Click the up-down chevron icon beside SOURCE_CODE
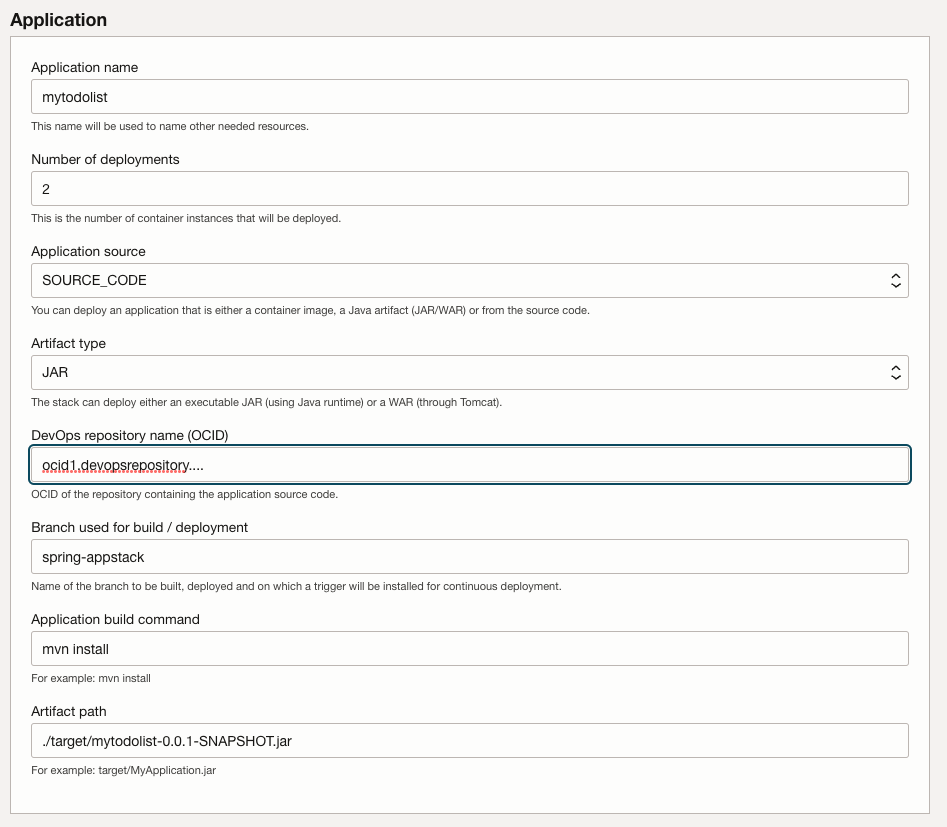The width and height of the screenshot is (947, 827). [x=896, y=280]
